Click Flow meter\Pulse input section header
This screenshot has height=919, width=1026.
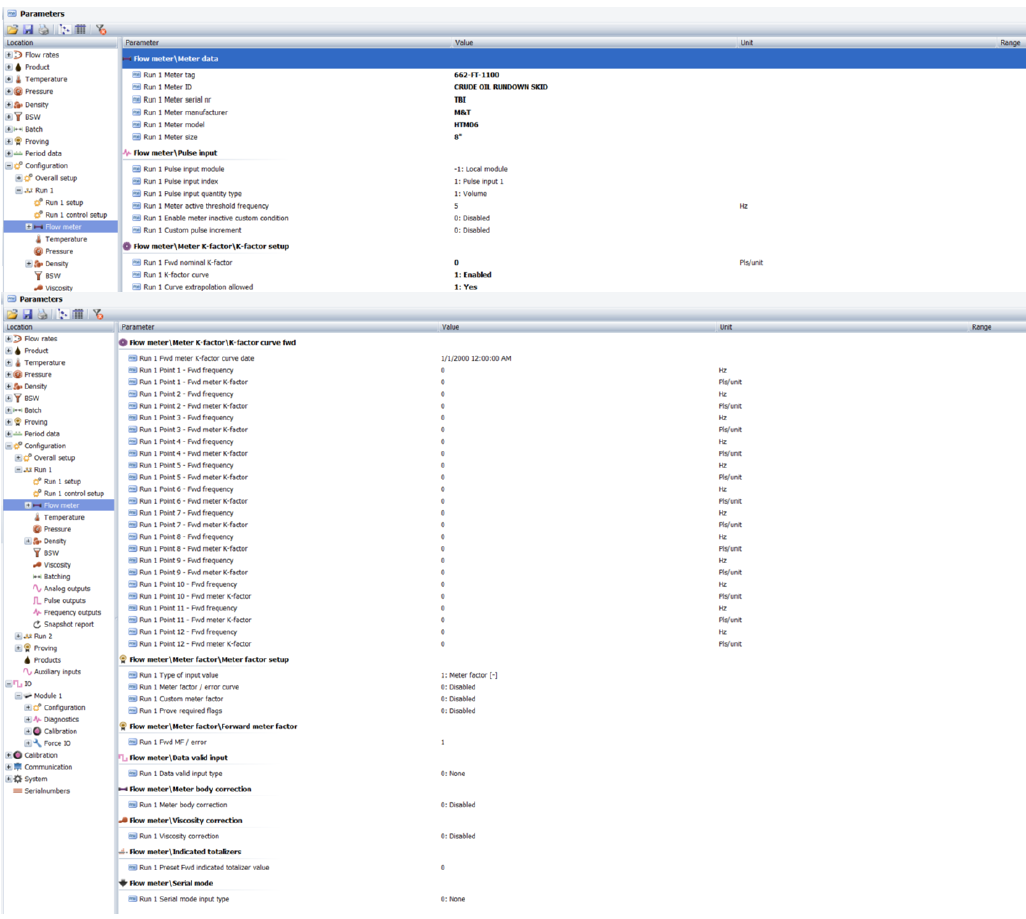(175, 153)
